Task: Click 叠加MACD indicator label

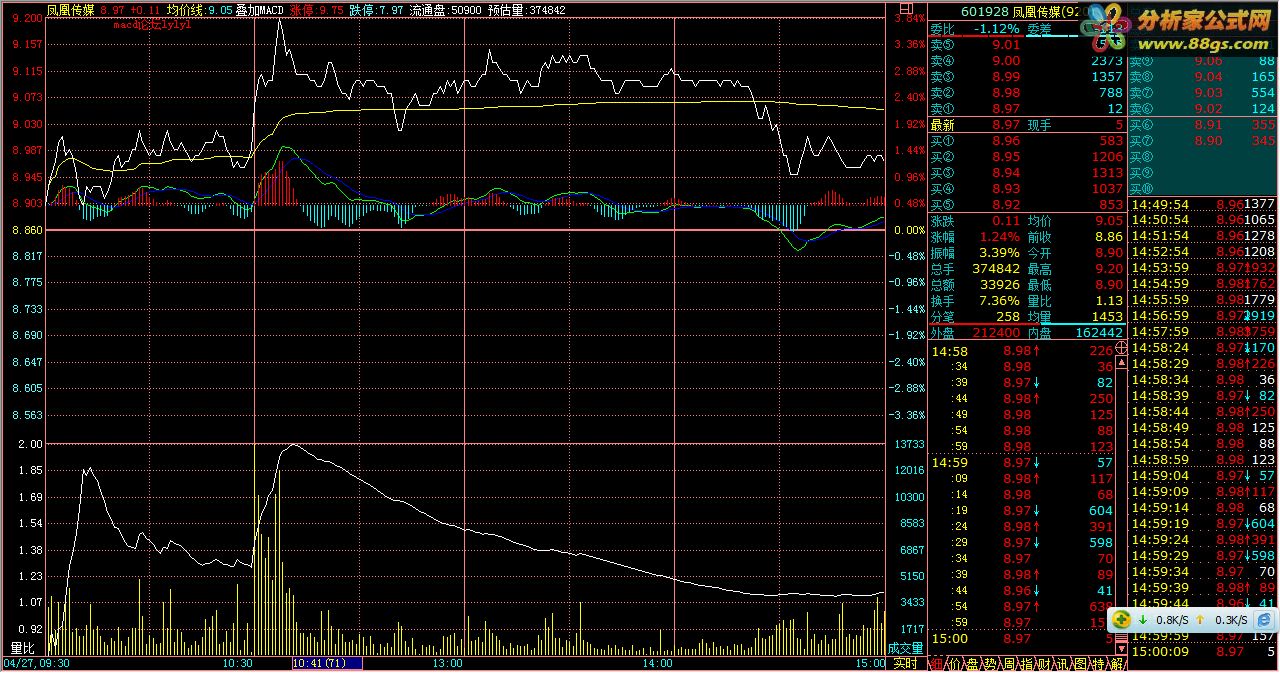Action: 261,10
